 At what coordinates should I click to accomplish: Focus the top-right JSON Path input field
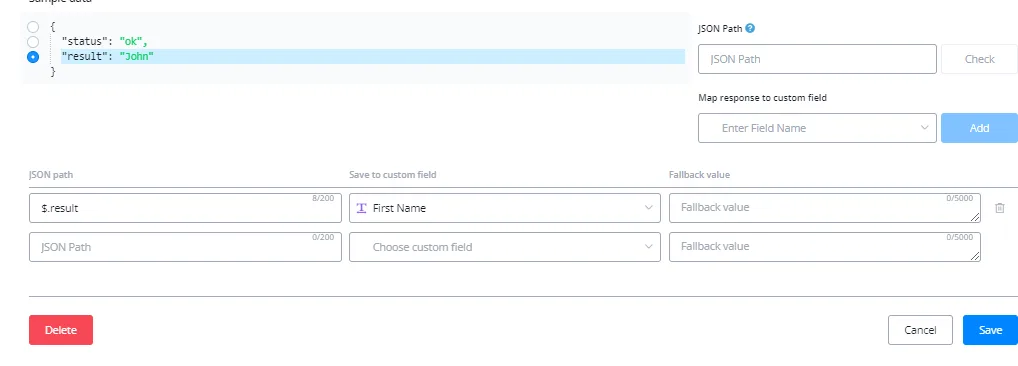point(817,59)
